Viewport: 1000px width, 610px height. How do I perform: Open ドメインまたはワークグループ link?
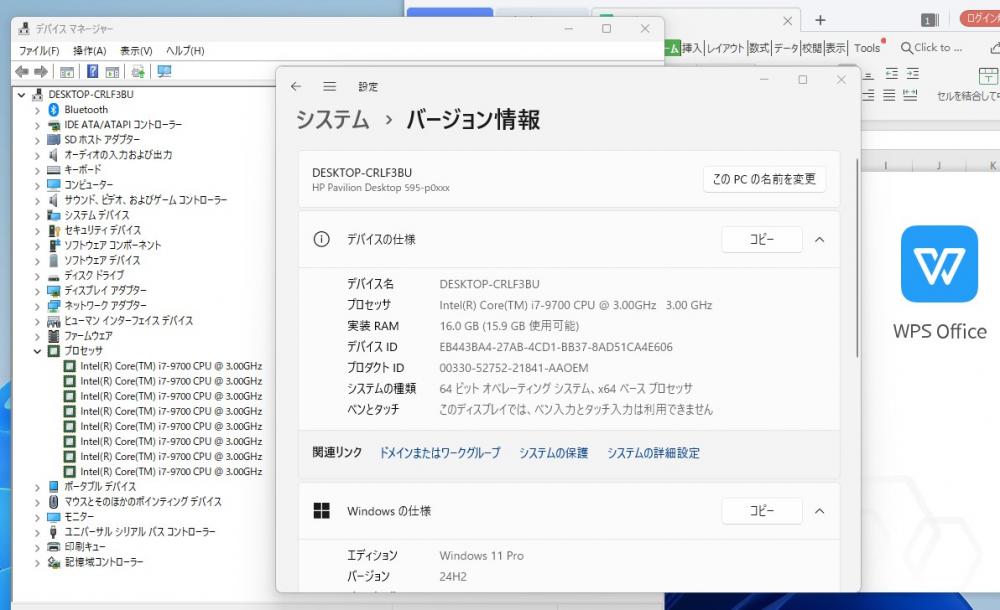[x=440, y=453]
